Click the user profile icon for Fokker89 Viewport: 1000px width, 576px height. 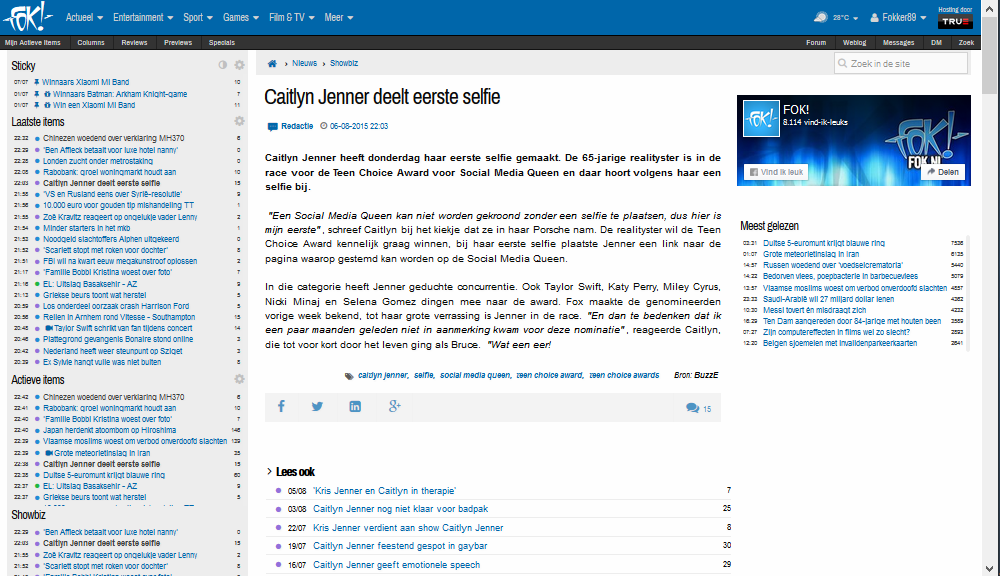point(874,18)
